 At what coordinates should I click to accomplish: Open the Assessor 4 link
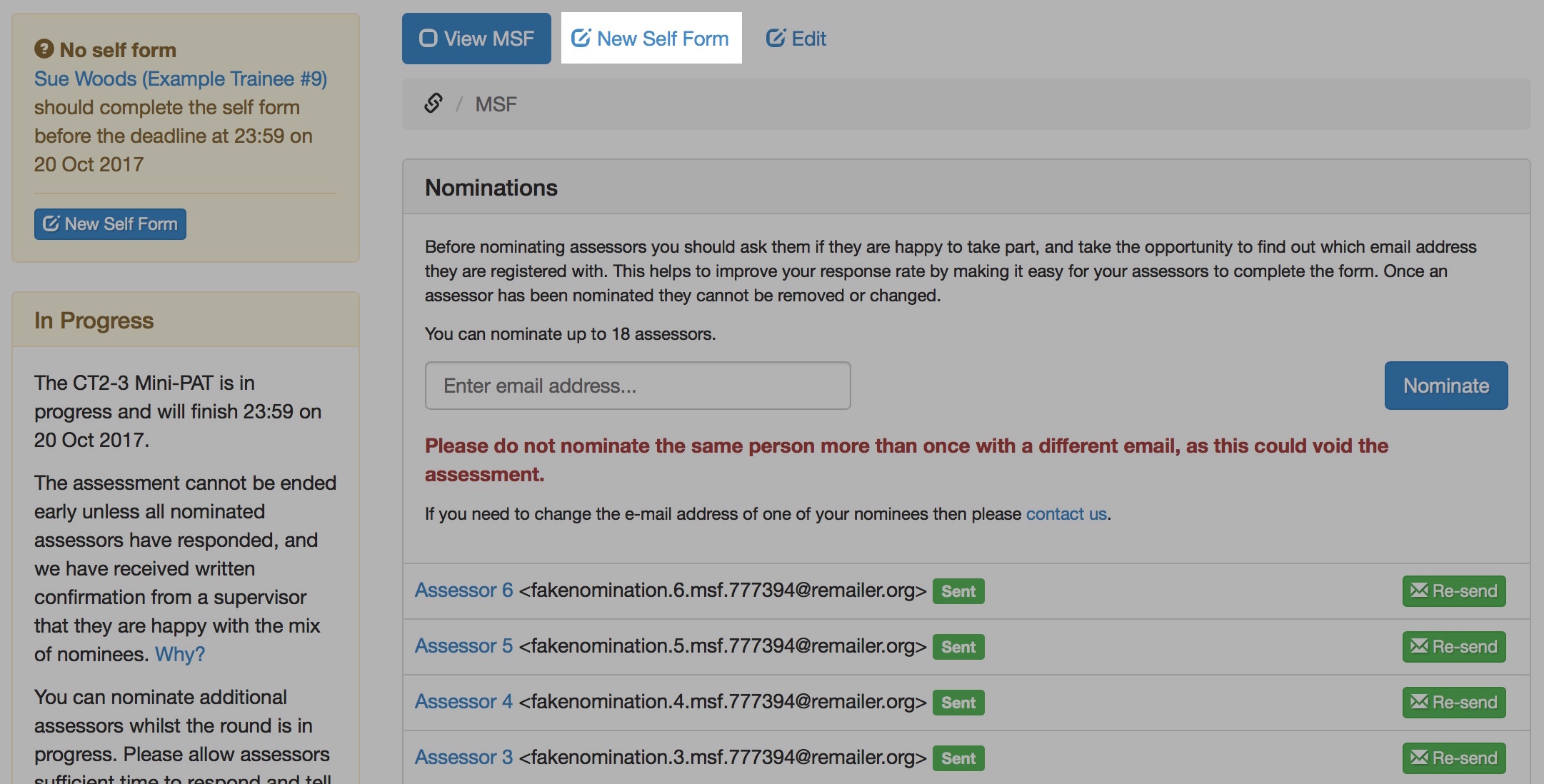(463, 702)
